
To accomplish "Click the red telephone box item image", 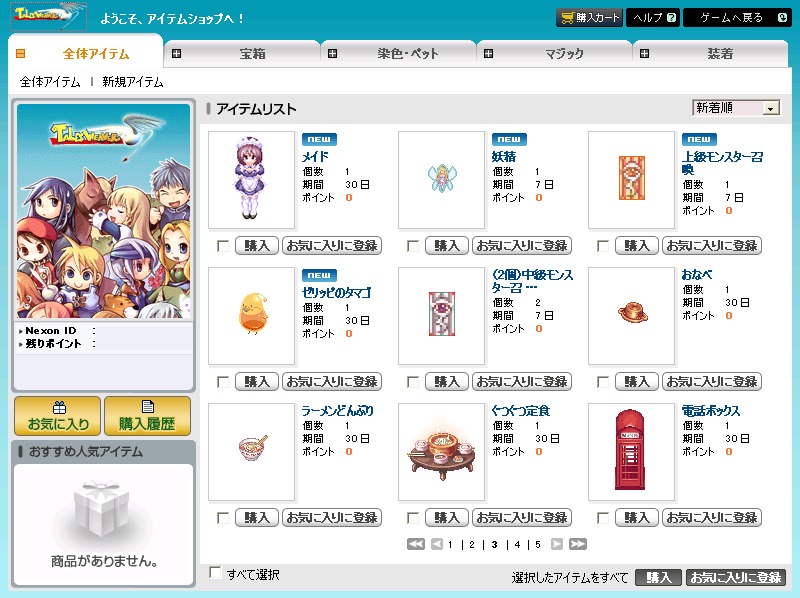I will point(631,452).
